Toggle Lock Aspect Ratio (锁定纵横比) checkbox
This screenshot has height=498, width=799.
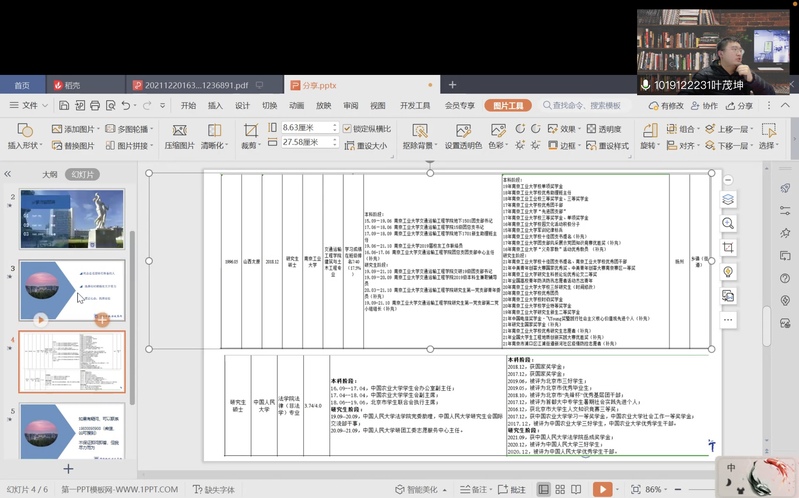point(348,128)
